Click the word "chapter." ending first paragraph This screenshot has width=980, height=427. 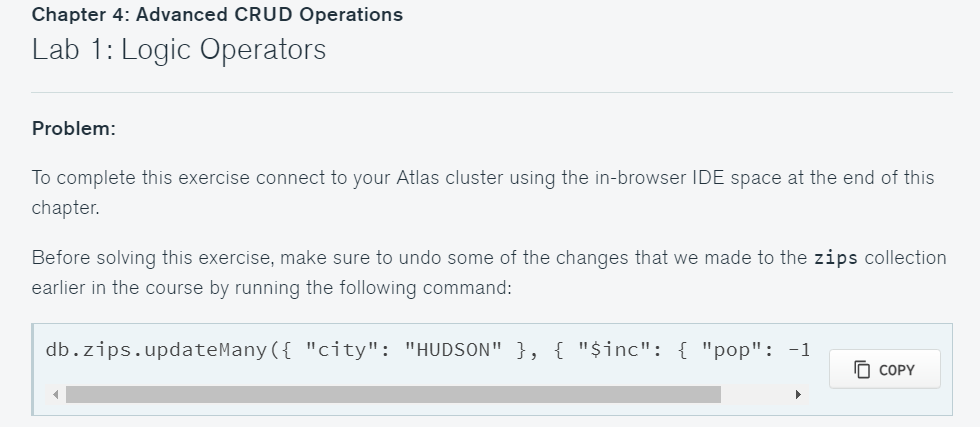point(66,210)
